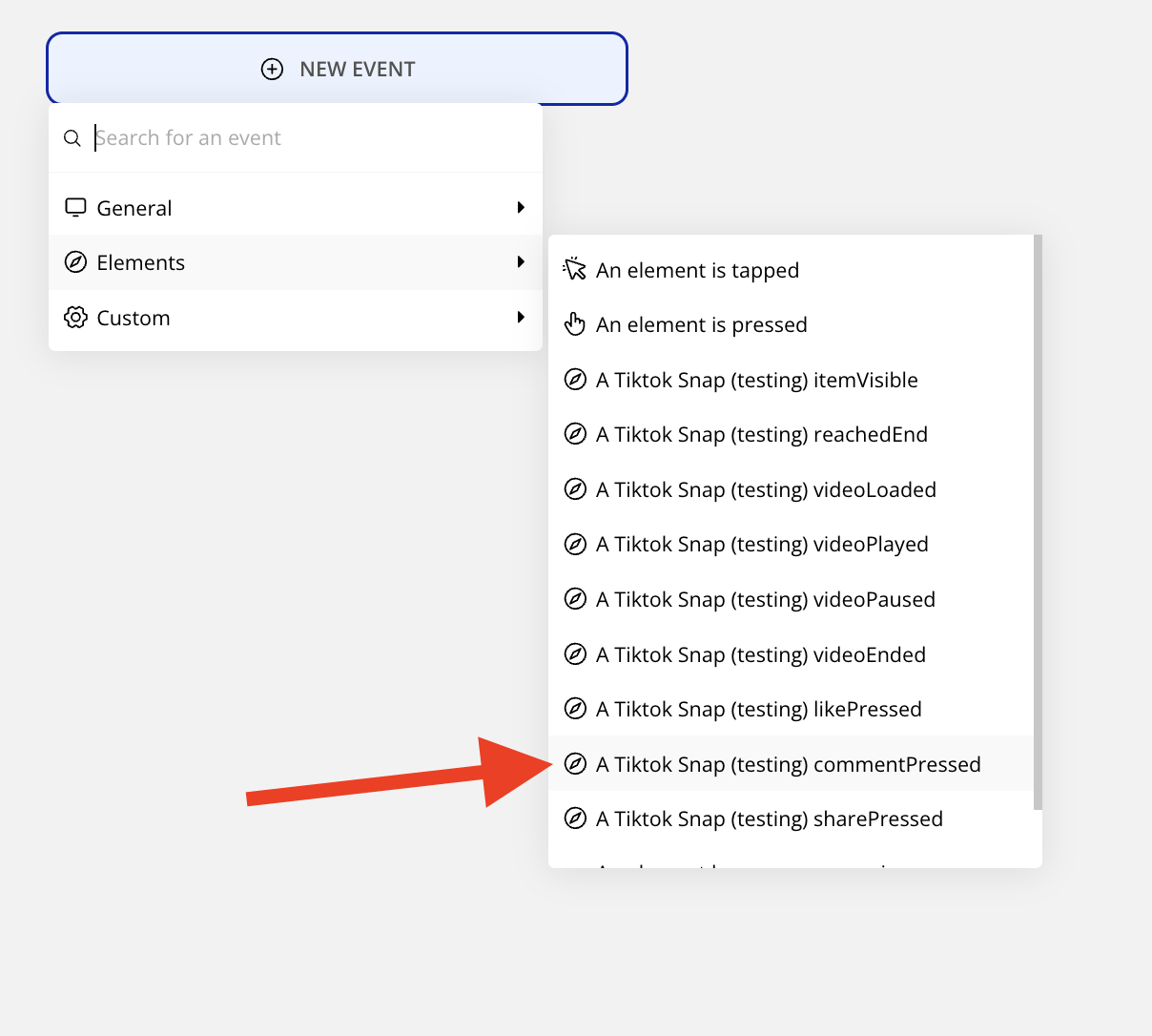Viewport: 1152px width, 1036px height.
Task: Expand the Elements submenu arrow
Action: click(x=521, y=262)
